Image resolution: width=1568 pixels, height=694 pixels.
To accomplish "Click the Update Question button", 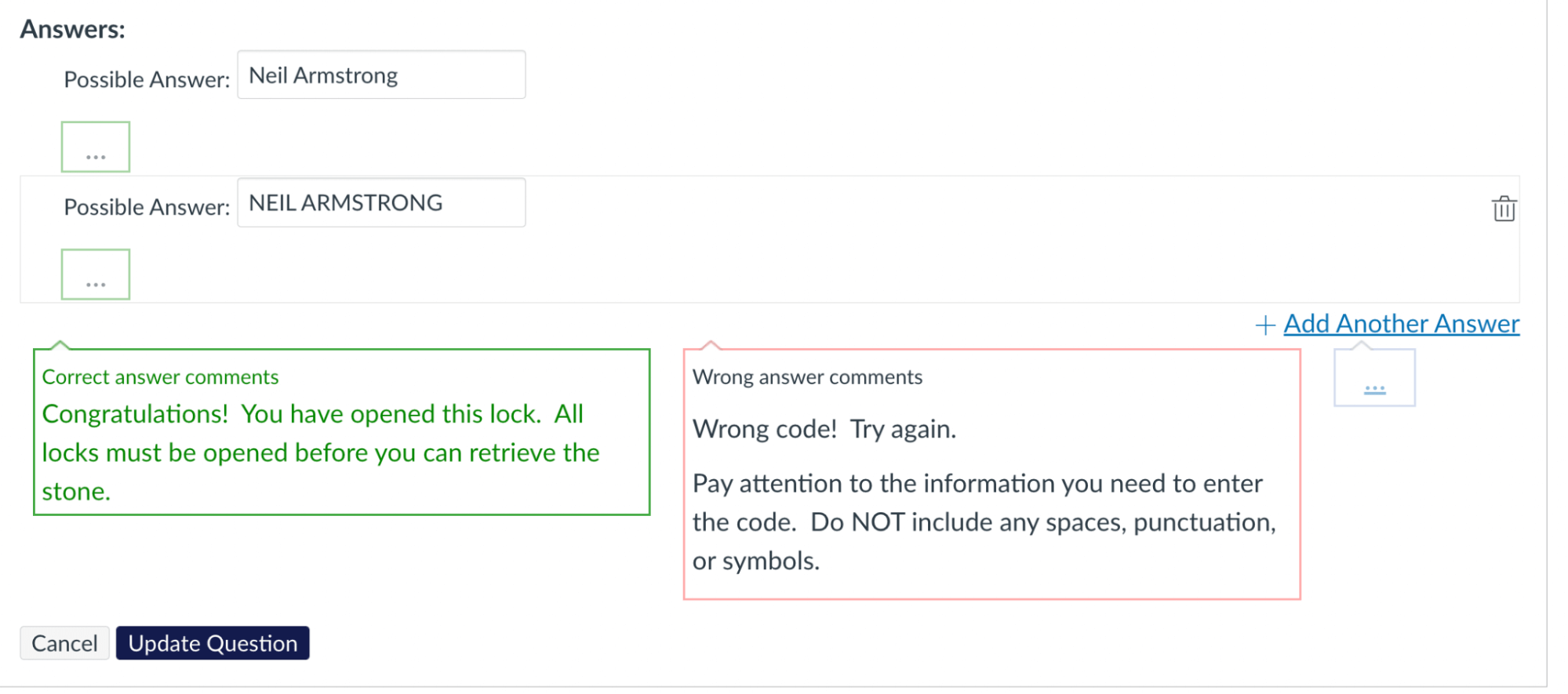I will (x=213, y=643).
